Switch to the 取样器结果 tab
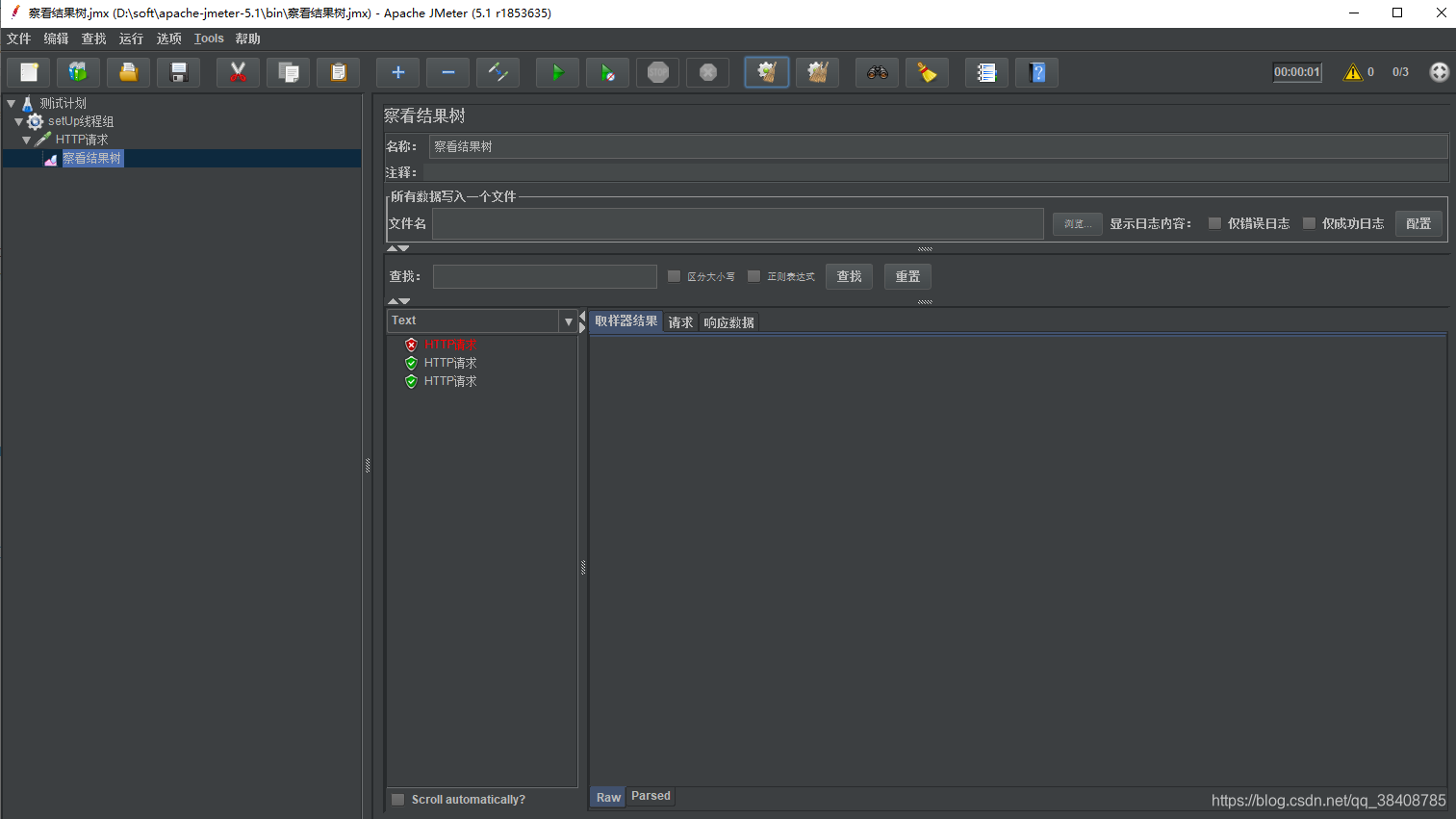Screen dimensions: 1456x819 tap(626, 321)
